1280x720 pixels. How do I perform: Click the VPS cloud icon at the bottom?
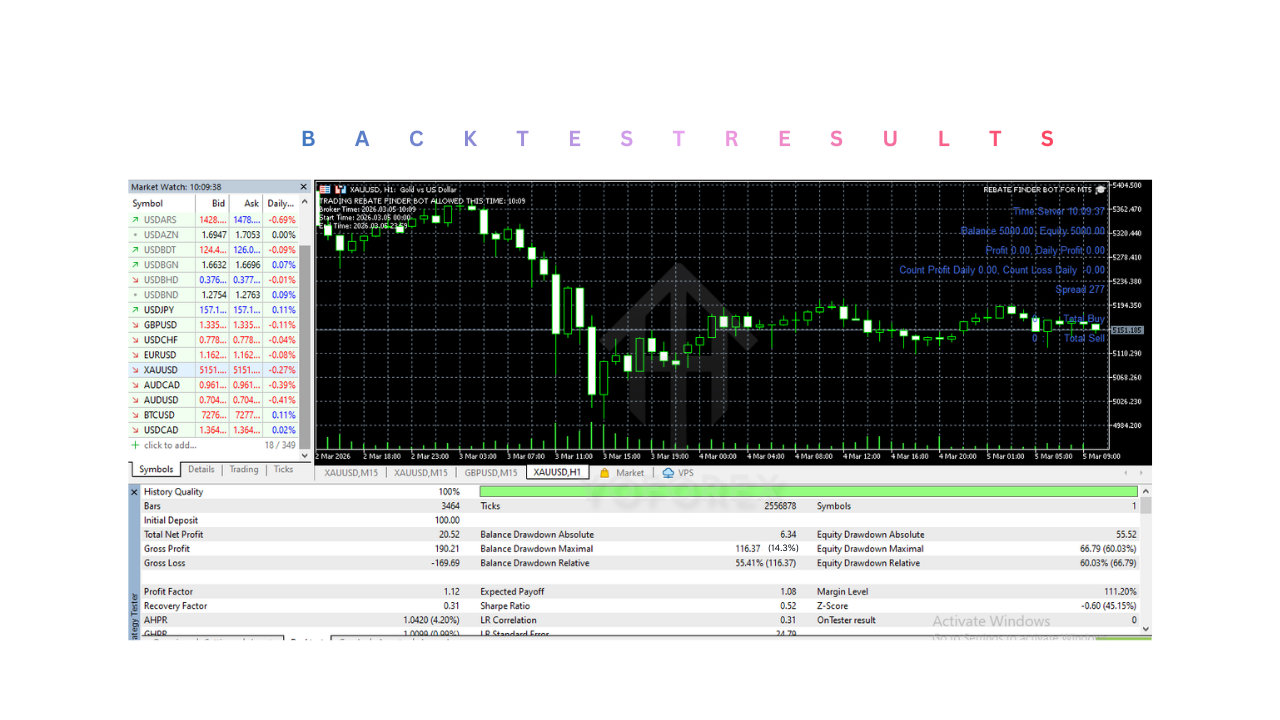pyautogui.click(x=668, y=472)
